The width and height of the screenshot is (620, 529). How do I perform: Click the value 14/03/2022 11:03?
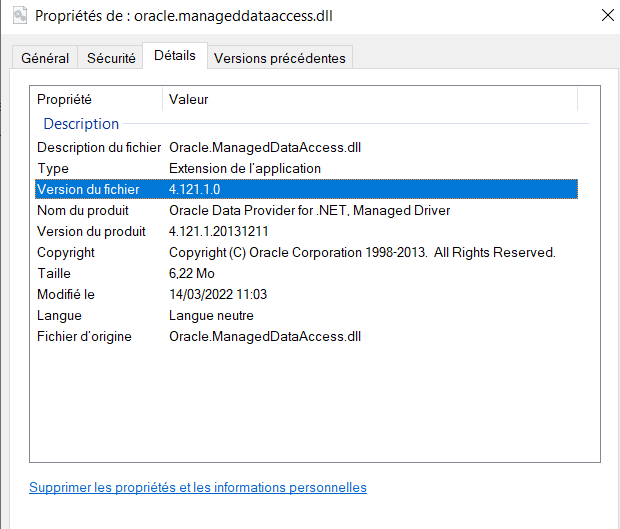218,294
